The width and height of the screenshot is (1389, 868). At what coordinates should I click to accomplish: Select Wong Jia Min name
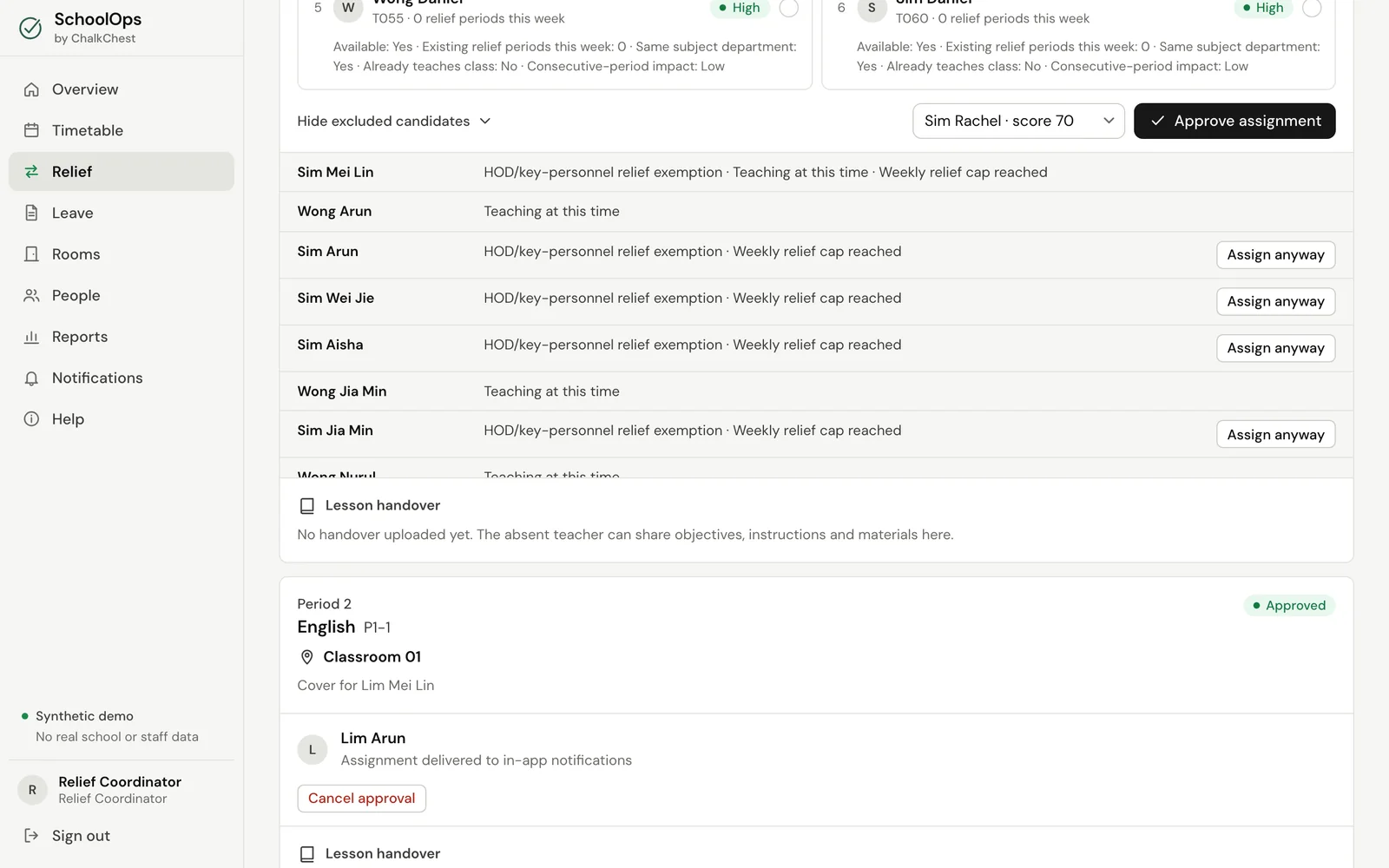click(342, 391)
